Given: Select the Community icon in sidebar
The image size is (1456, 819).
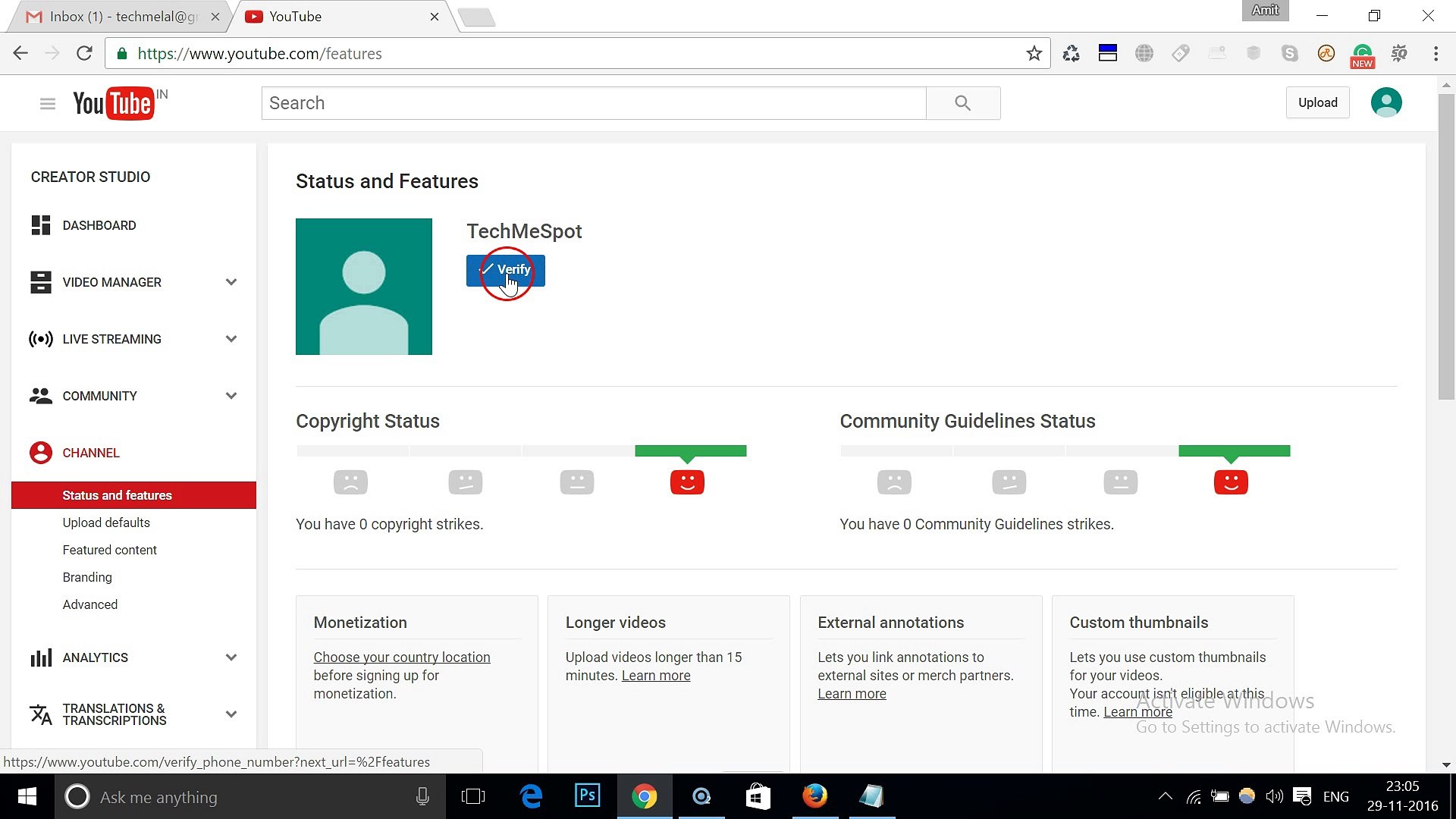Looking at the screenshot, I should 40,395.
